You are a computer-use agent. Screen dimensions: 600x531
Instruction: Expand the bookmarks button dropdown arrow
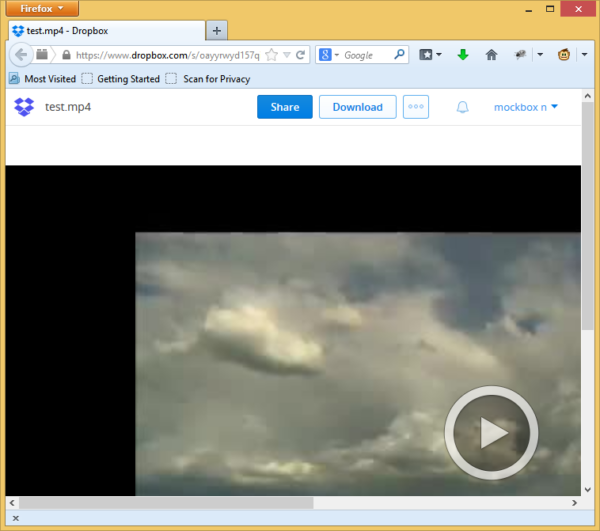tap(439, 54)
